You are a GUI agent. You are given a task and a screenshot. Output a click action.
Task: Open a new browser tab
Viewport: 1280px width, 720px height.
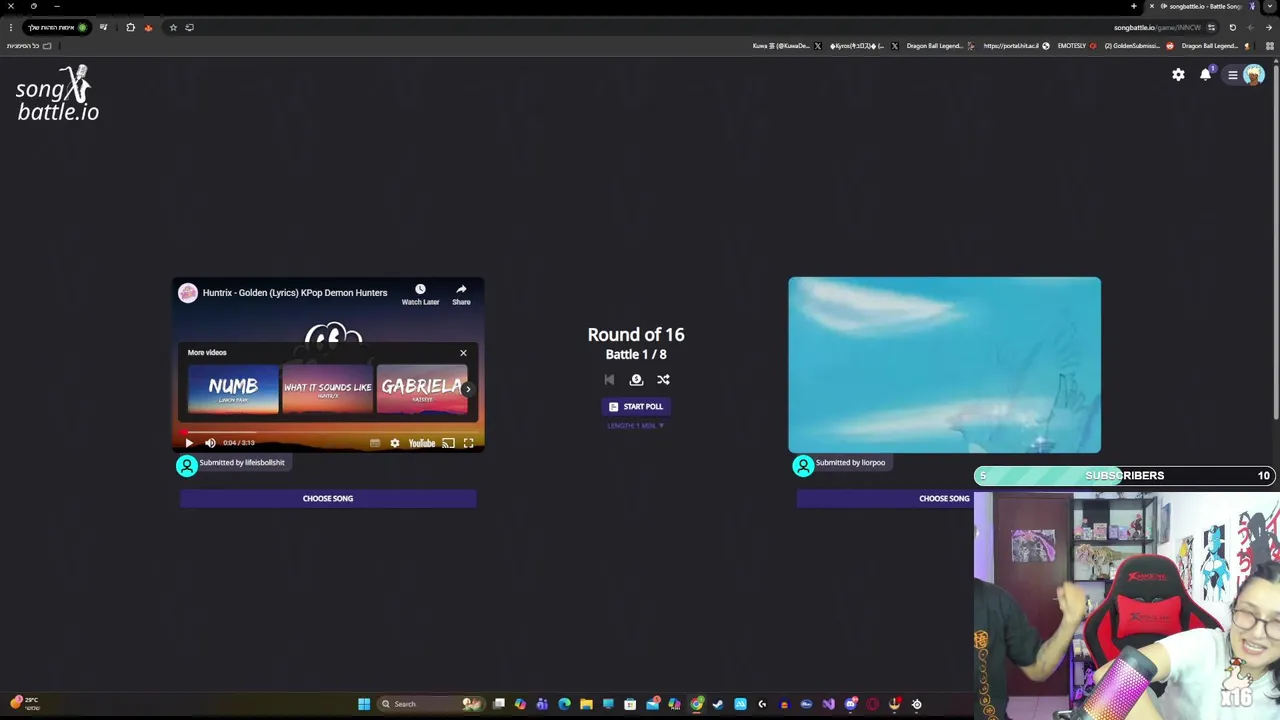pyautogui.click(x=1134, y=7)
